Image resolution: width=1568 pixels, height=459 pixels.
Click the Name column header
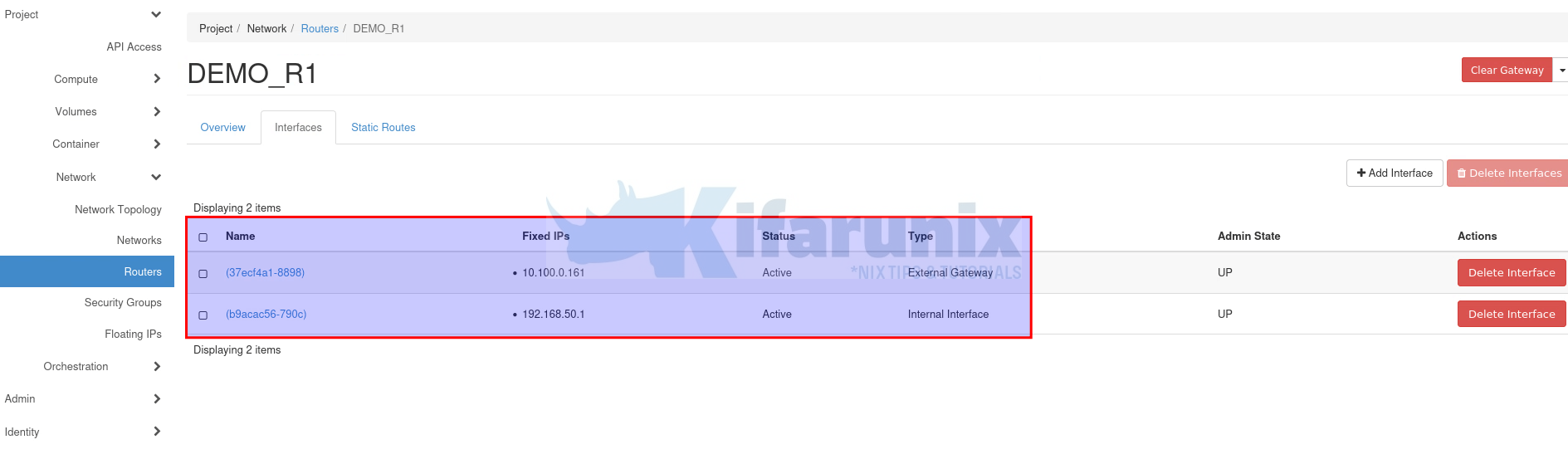pyautogui.click(x=240, y=236)
